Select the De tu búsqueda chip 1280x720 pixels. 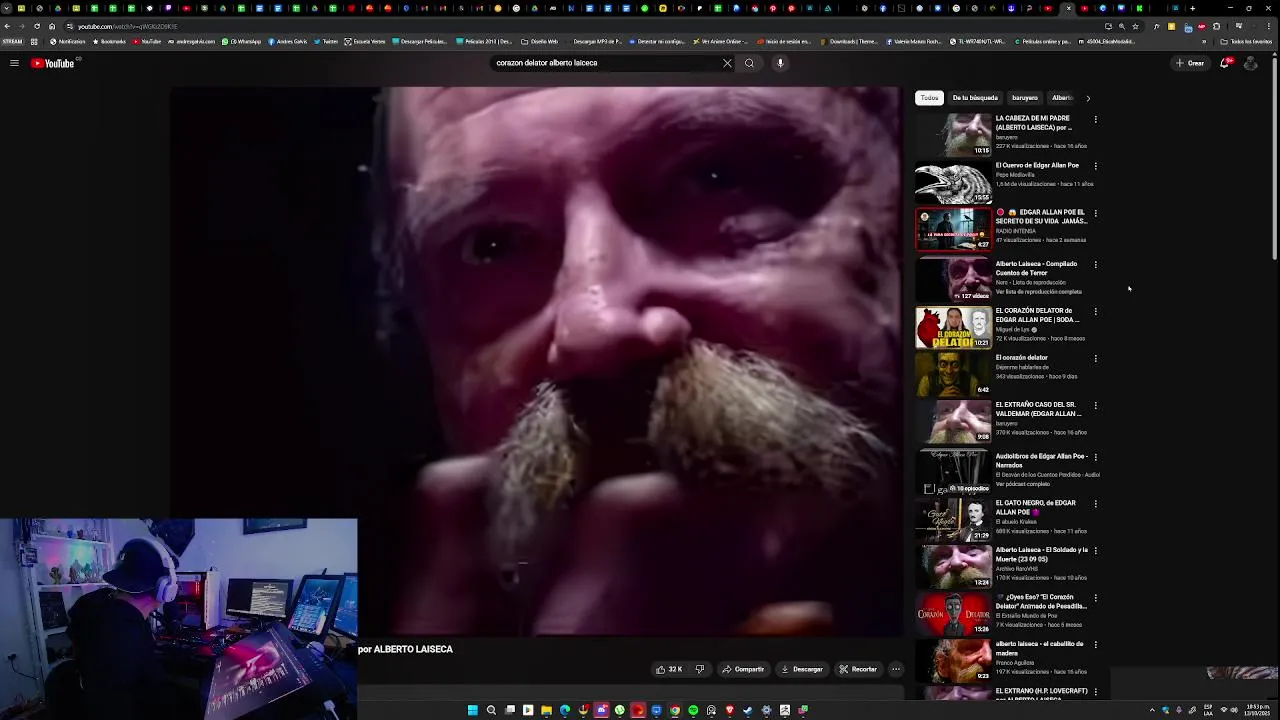click(975, 98)
